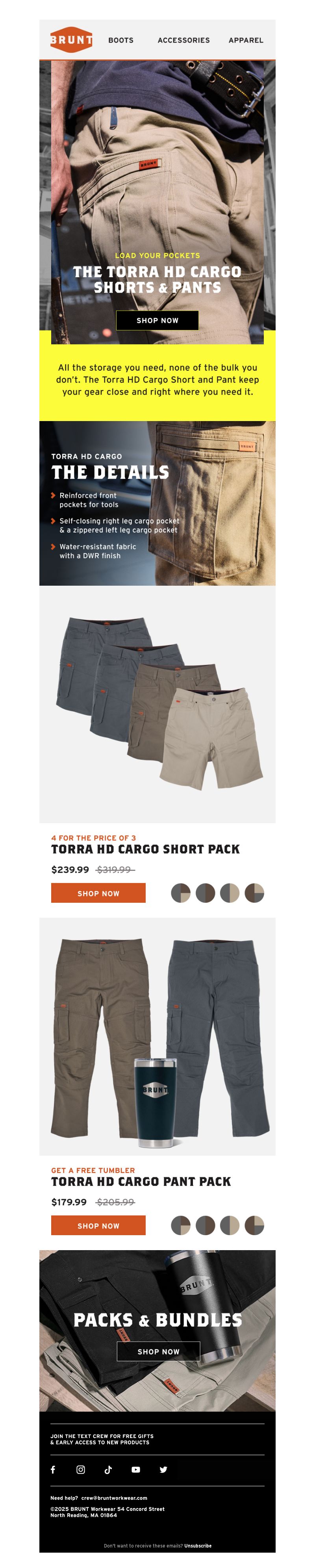Screen dimensions: 315x1568
Task: Click the BRUNT logo in the header
Action: pyautogui.click(x=71, y=39)
